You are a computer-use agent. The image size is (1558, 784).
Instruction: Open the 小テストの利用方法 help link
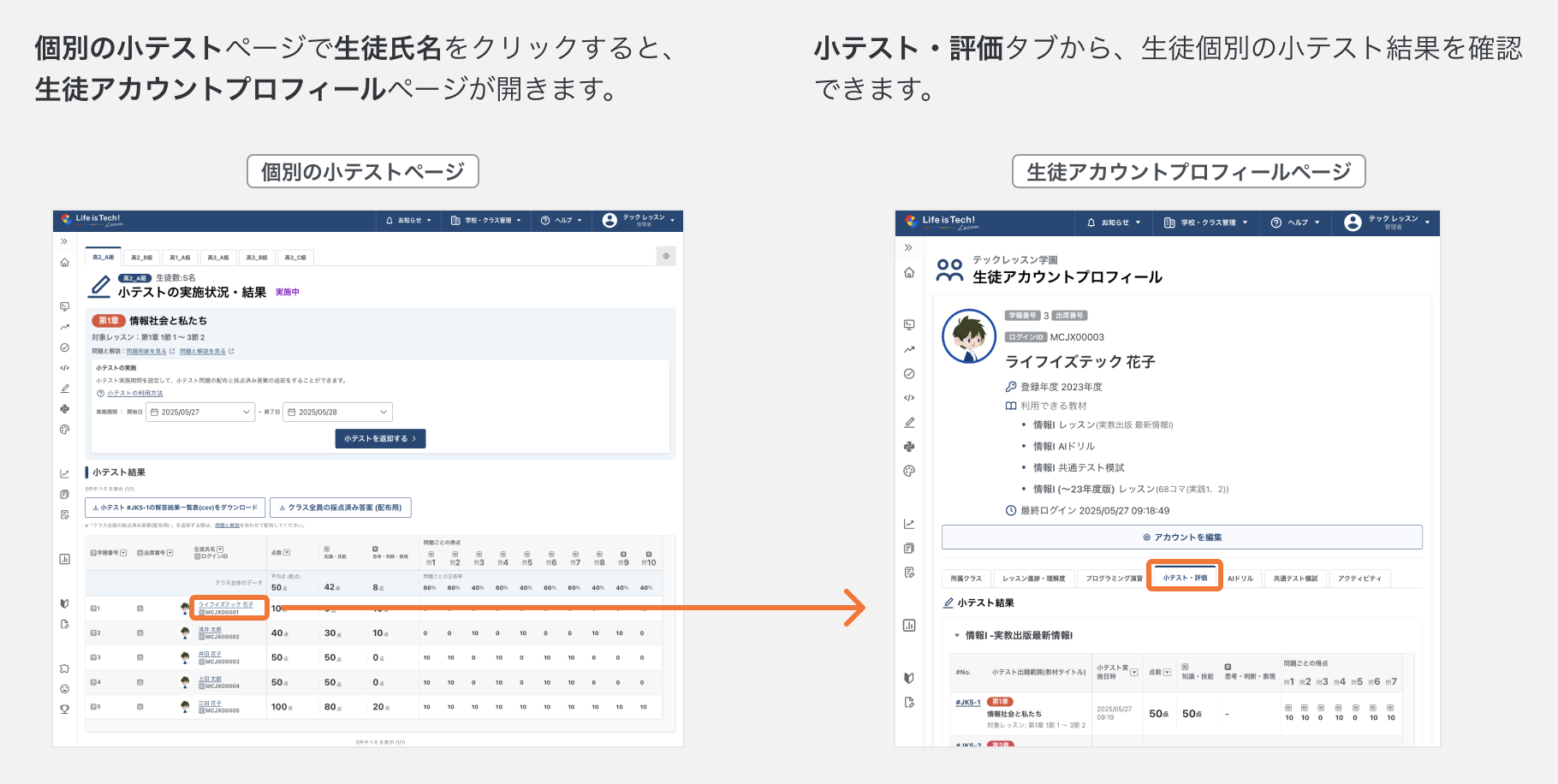coord(134,393)
